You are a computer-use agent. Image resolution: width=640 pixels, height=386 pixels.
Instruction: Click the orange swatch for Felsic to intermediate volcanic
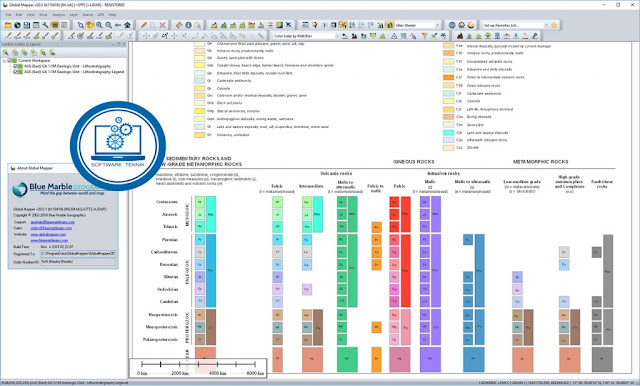pyautogui.click(x=448, y=77)
